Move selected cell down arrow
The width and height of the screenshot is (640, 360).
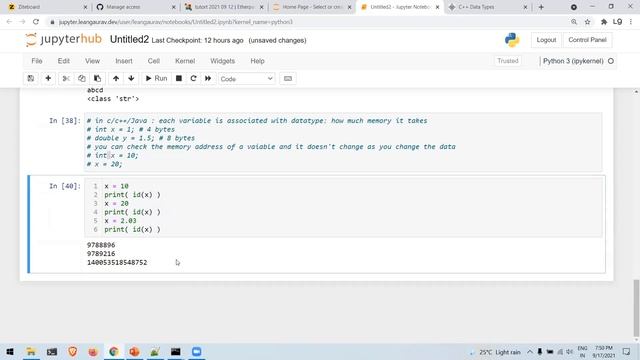click(x=131, y=78)
